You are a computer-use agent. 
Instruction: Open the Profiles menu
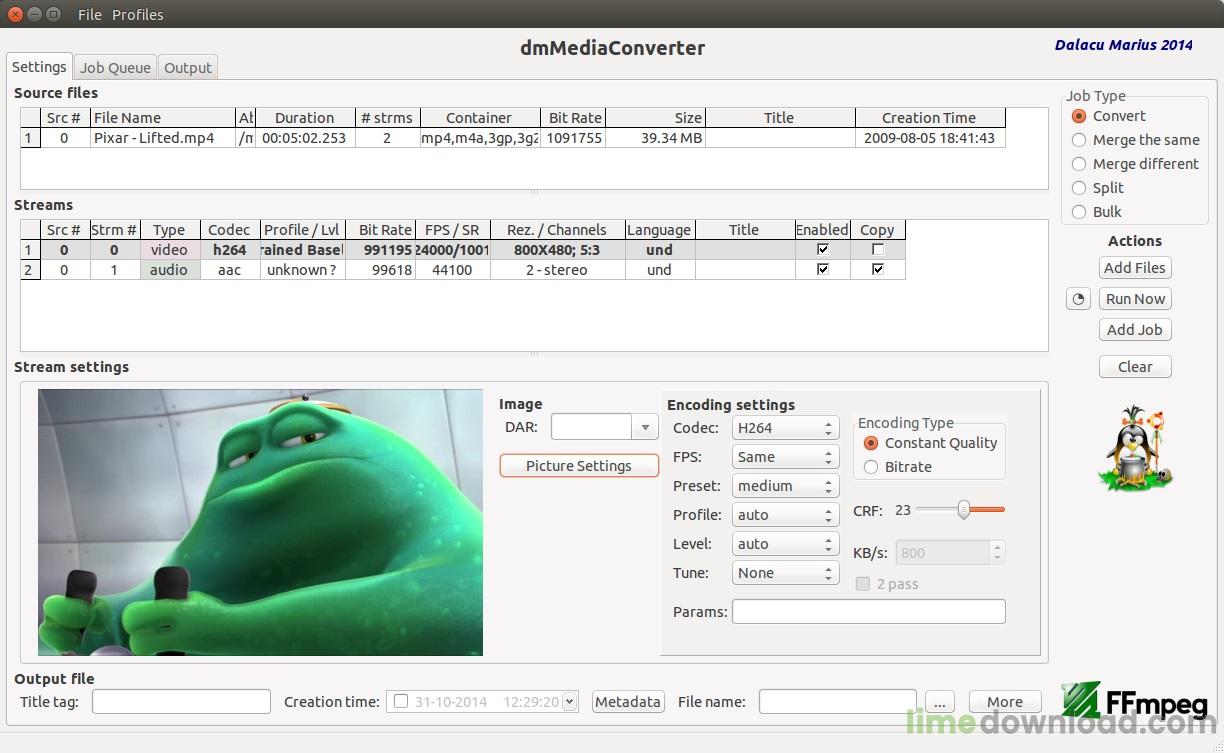click(137, 14)
